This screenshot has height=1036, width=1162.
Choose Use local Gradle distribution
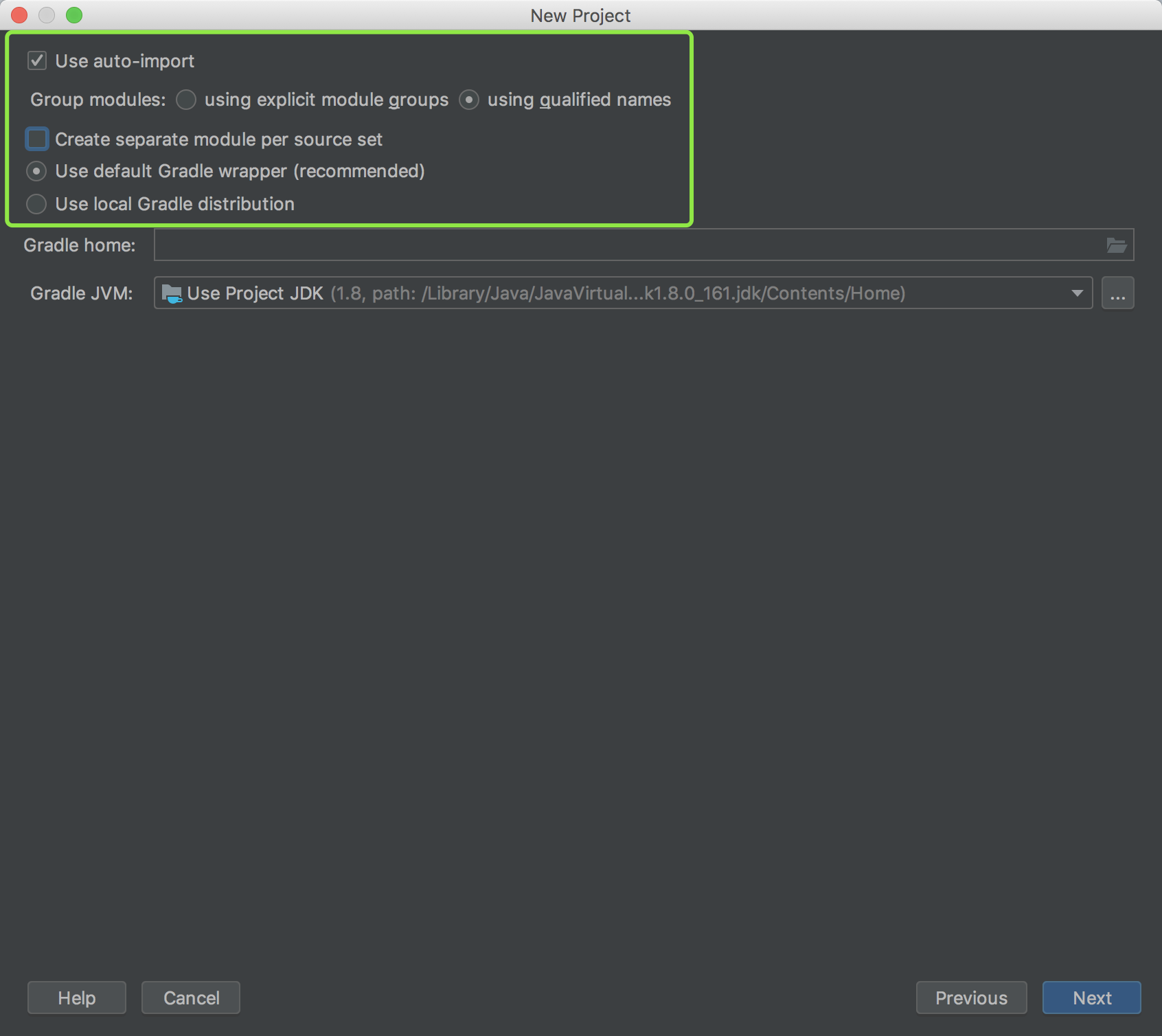[x=36, y=204]
